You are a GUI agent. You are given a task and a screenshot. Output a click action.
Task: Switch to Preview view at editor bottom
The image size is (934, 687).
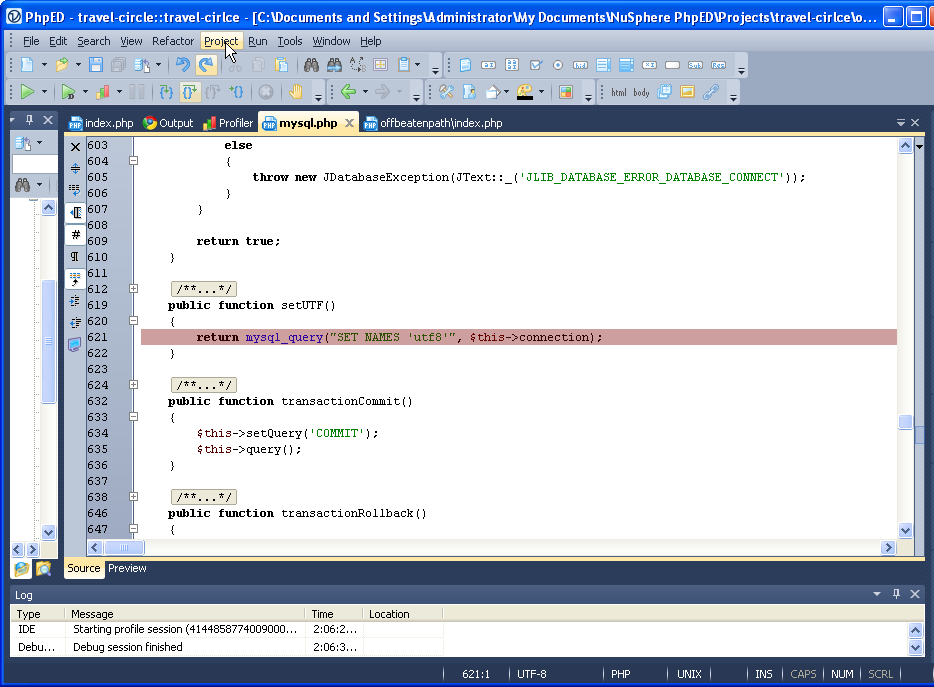click(x=127, y=568)
